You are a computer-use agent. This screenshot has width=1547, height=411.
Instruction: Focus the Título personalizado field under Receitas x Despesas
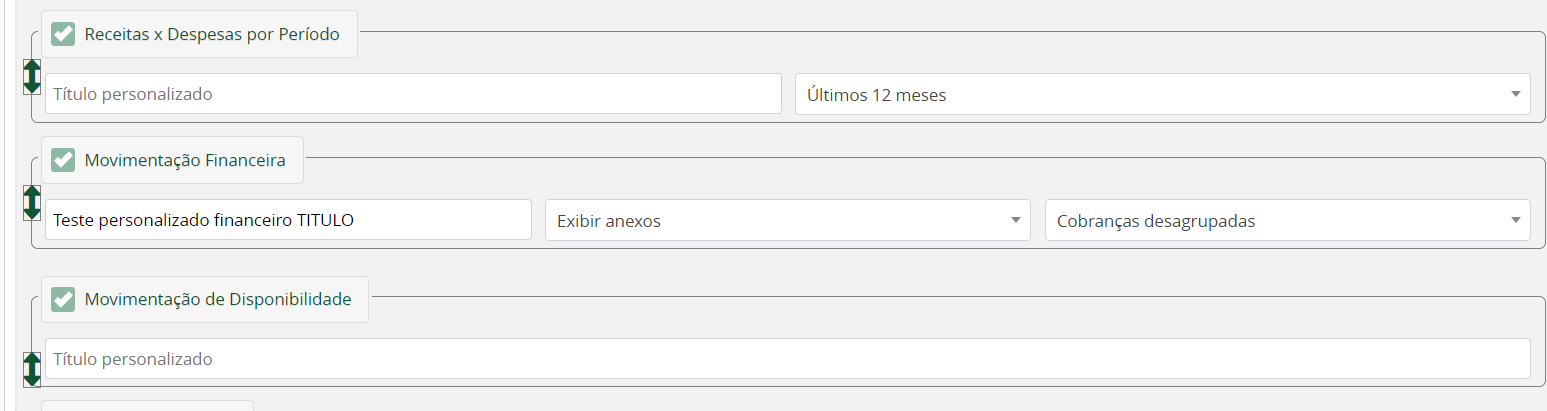click(x=413, y=94)
